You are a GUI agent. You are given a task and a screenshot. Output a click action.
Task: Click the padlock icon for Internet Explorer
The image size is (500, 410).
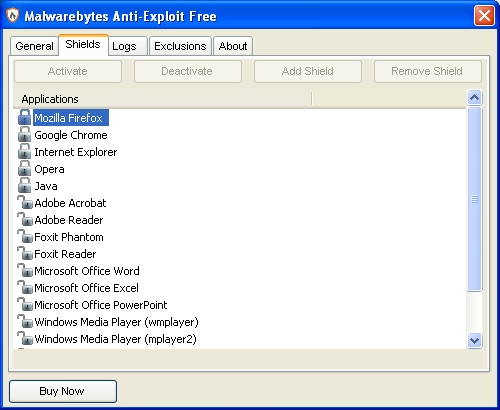click(24, 151)
